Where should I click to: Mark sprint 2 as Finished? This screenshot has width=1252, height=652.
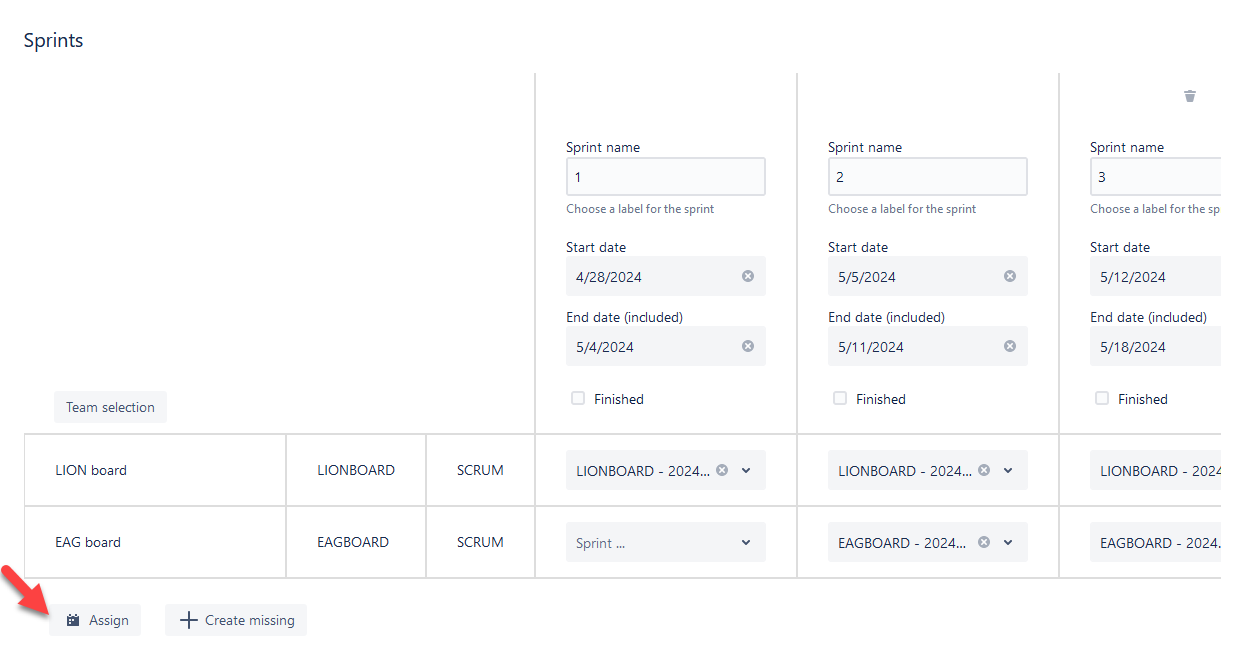pos(840,398)
